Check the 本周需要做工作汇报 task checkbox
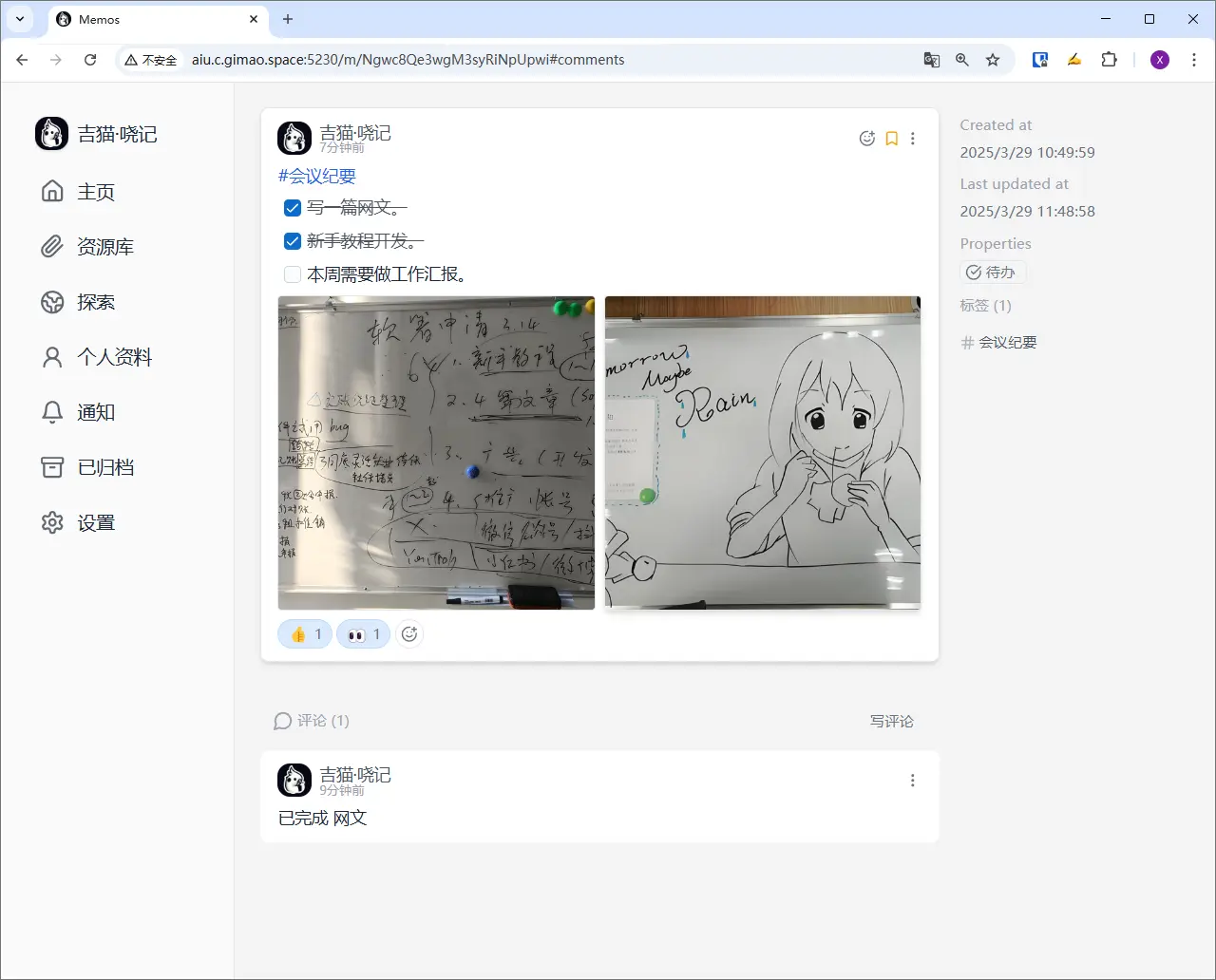The image size is (1216, 980). 293,274
